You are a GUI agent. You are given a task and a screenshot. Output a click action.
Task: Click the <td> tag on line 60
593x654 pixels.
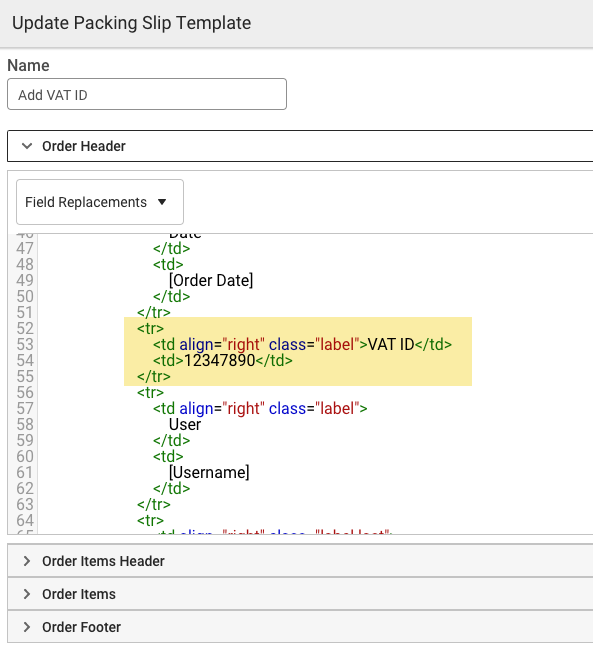click(168, 456)
